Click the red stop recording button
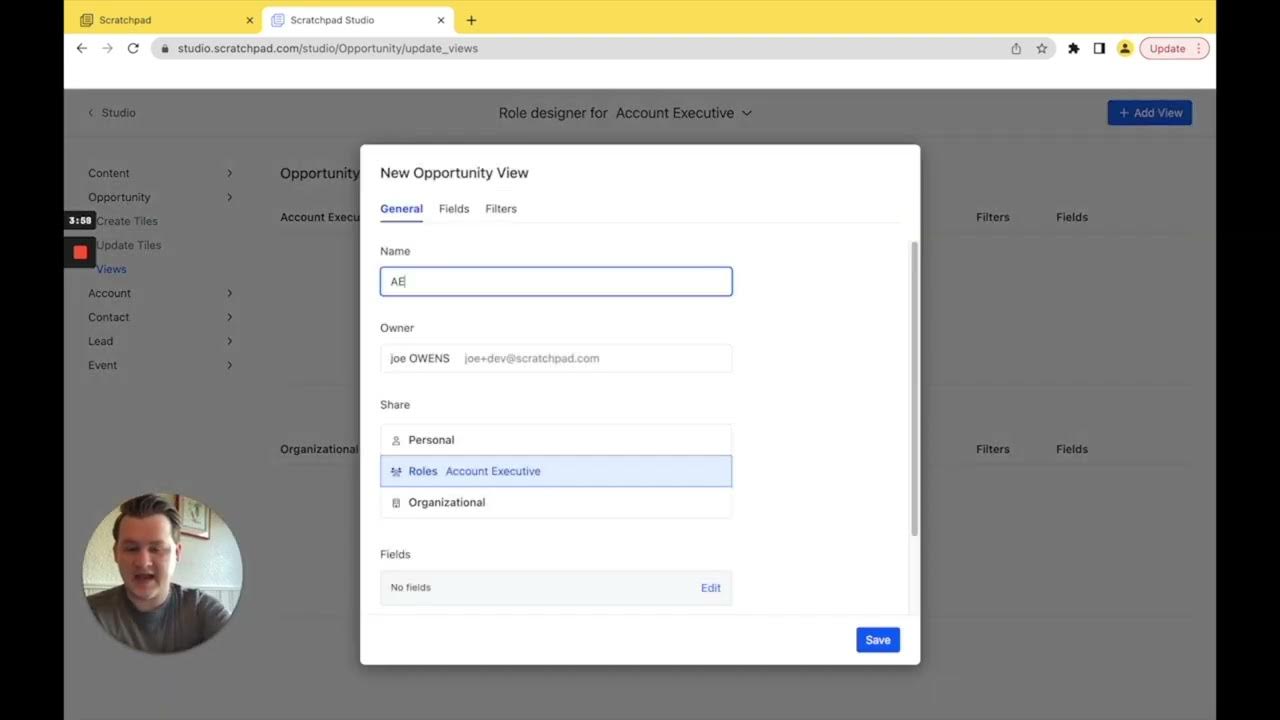 80,252
